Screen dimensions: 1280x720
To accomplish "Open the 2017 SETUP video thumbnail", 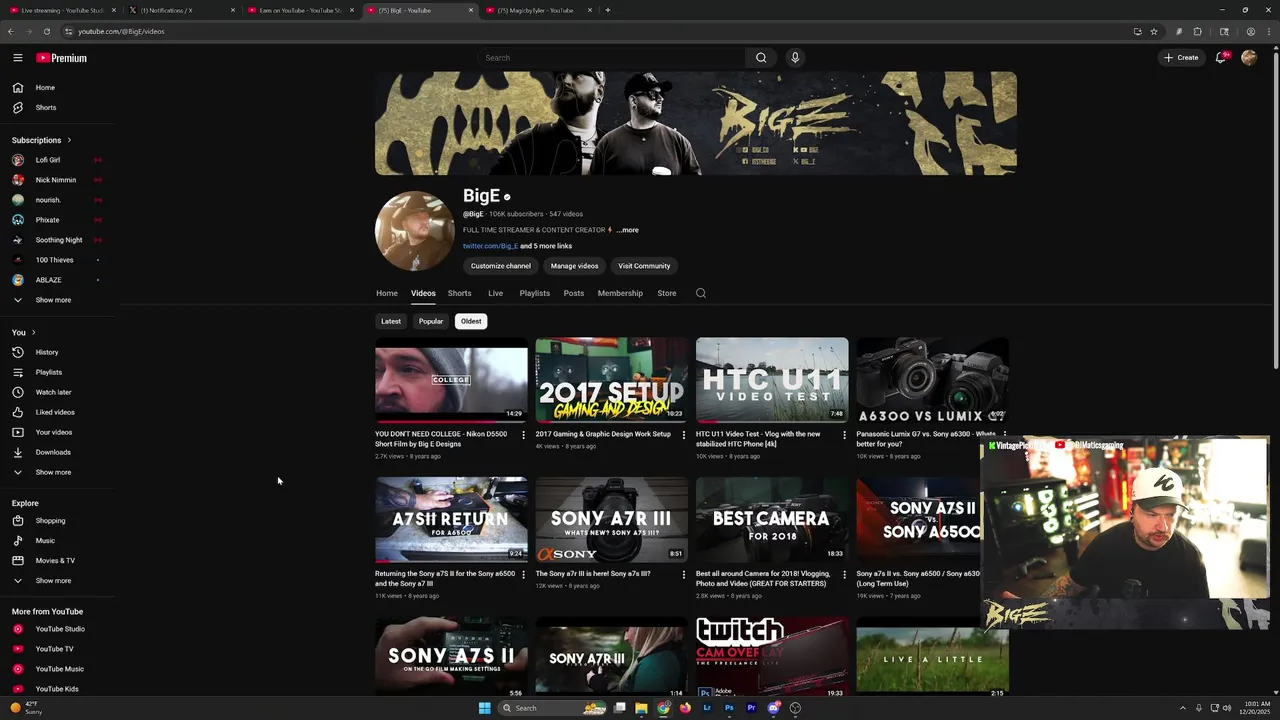I will 611,380.
